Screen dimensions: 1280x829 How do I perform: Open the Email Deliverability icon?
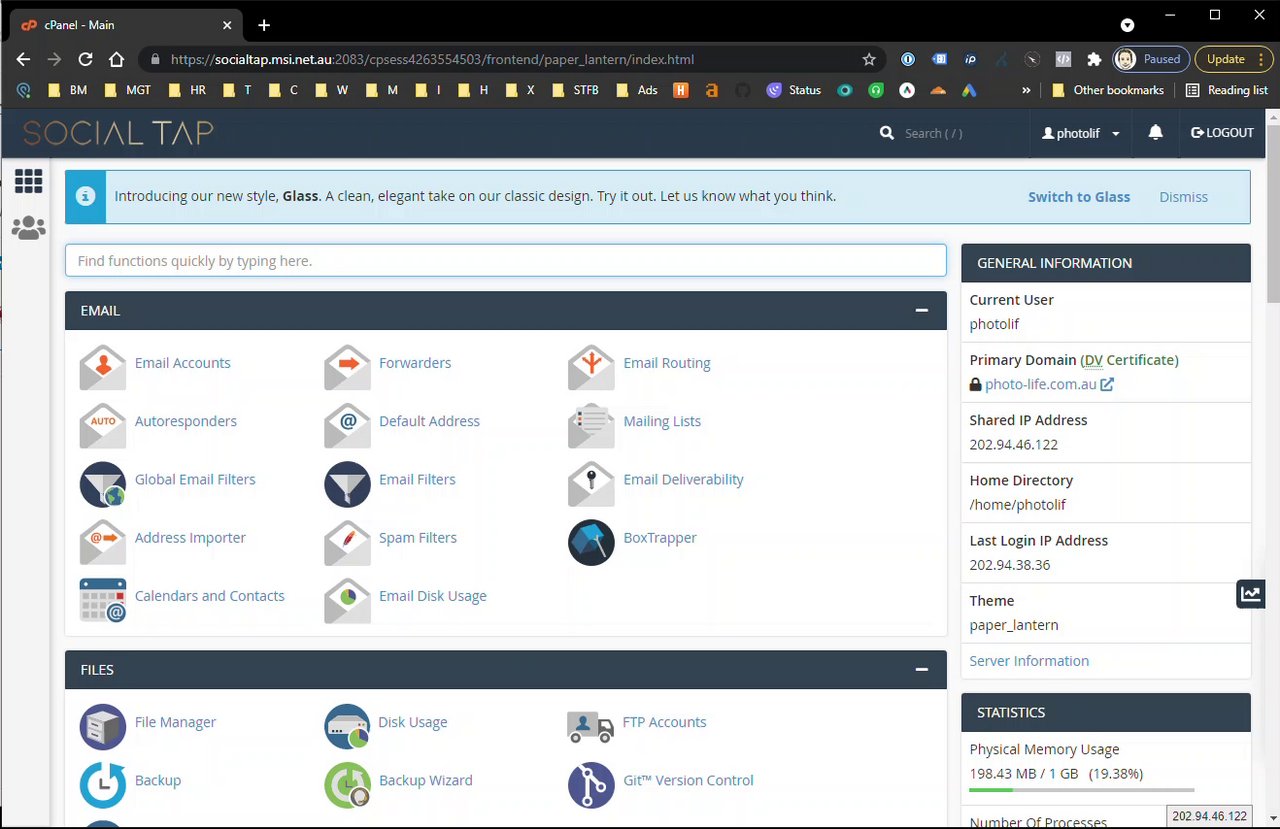(x=591, y=483)
